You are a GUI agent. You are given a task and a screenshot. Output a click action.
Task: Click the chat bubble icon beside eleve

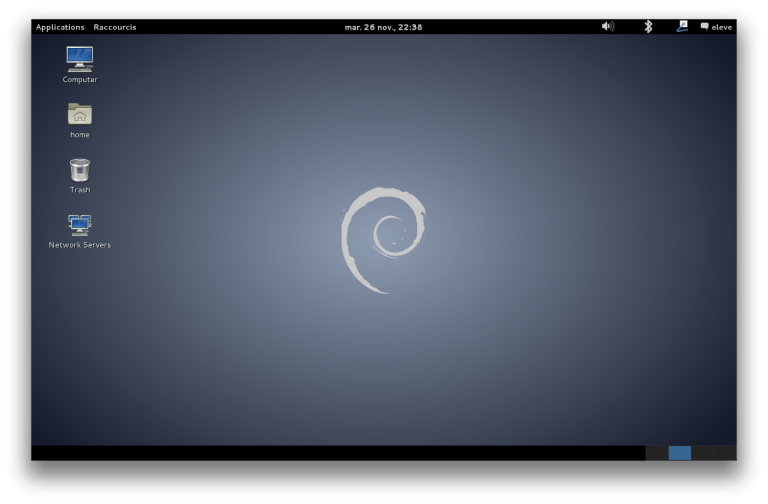704,26
